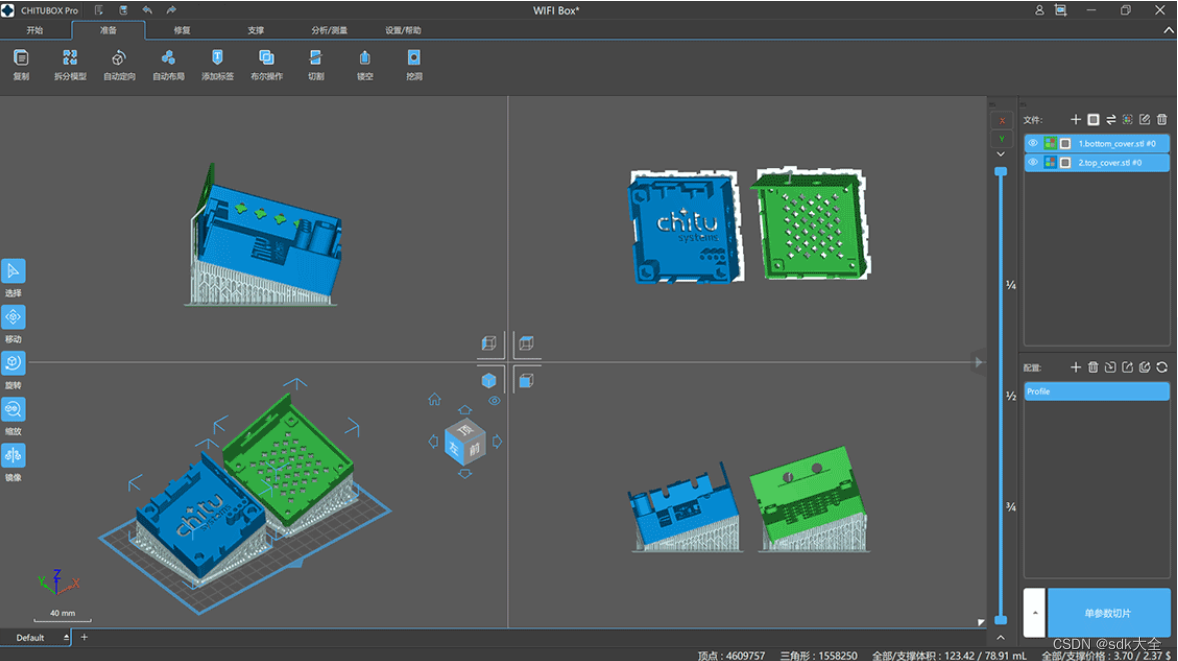
Task: Delete profile with trash icon in 配置 panel
Action: click(1093, 367)
